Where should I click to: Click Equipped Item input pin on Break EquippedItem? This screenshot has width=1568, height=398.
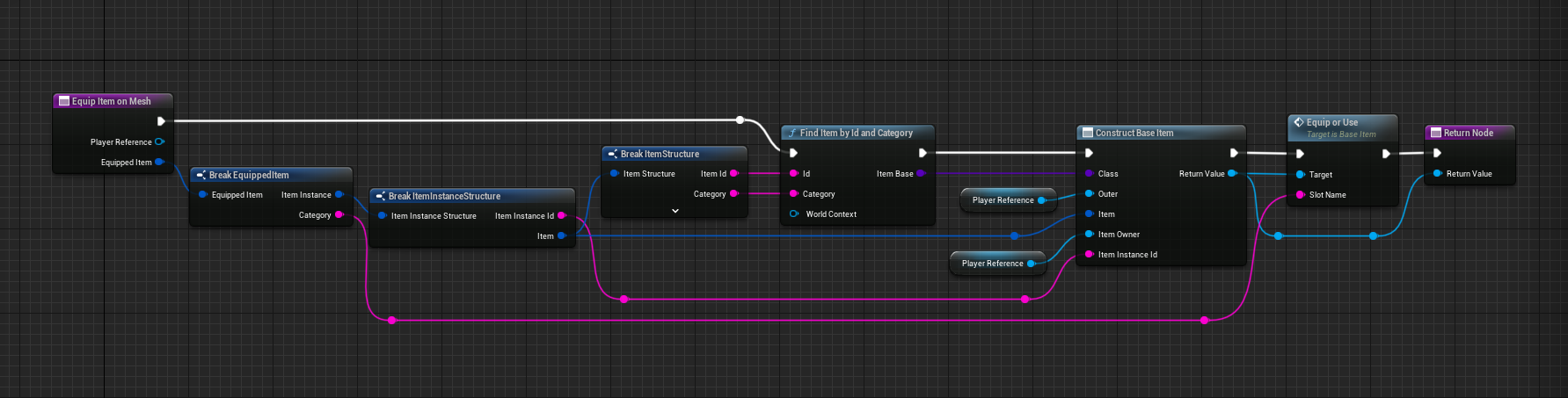202,195
